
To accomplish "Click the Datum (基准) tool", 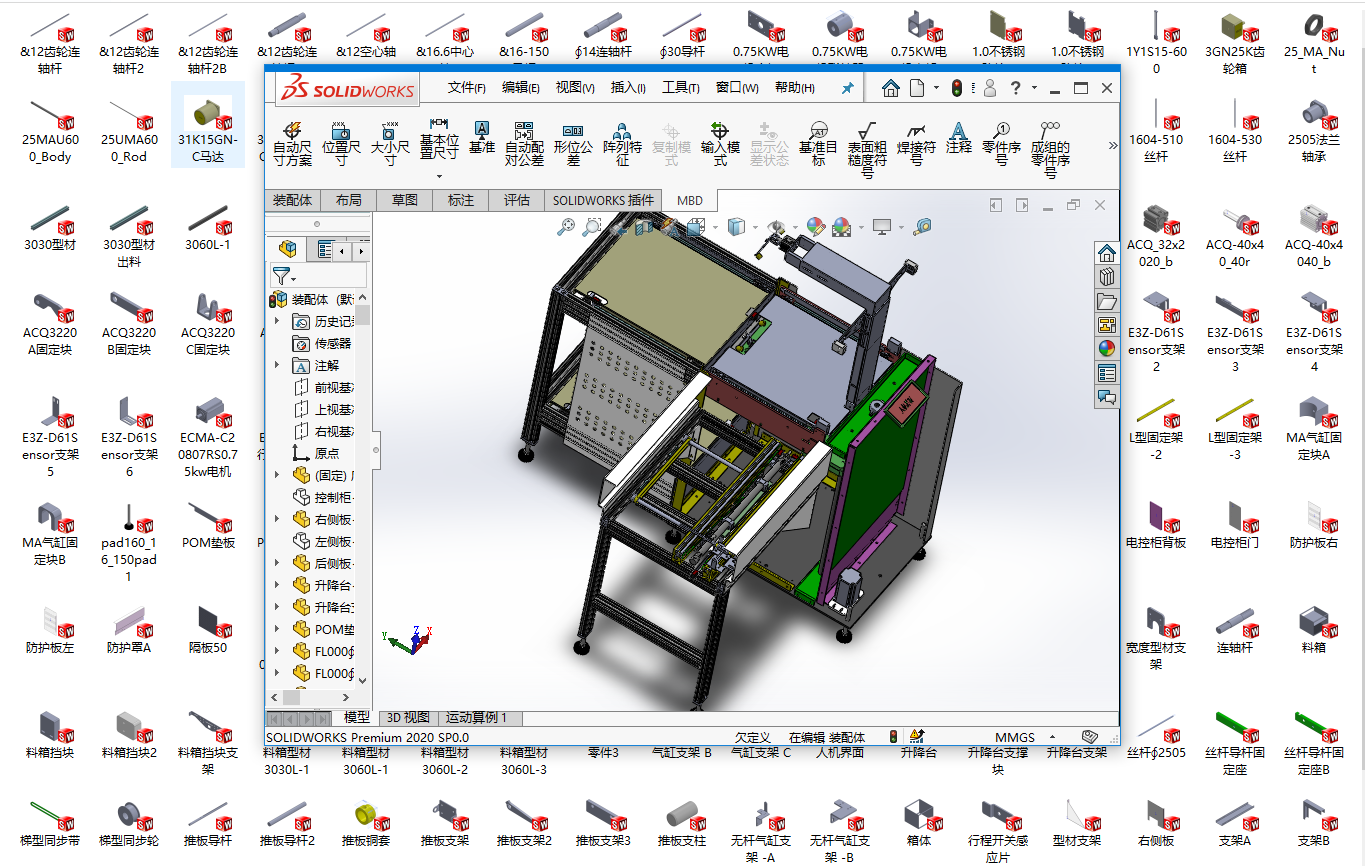I will (x=482, y=137).
